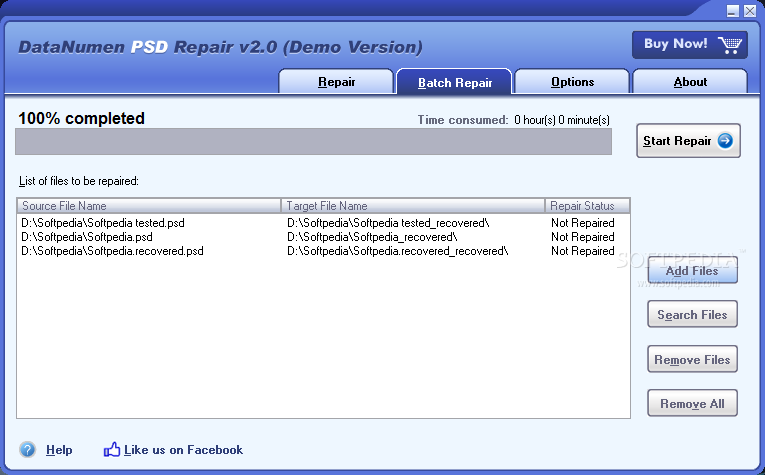This screenshot has height=475, width=765.
Task: Click the repair progress bar
Action: (x=313, y=141)
